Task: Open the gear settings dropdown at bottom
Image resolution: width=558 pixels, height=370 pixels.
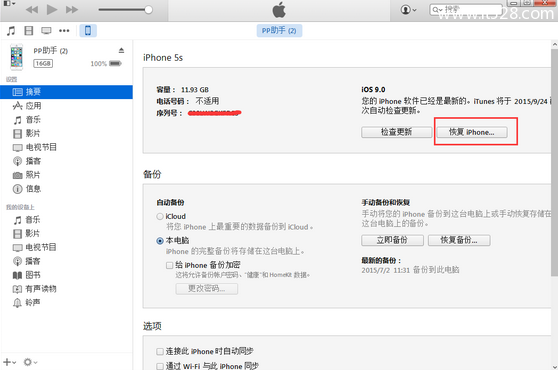Action: coord(30,362)
